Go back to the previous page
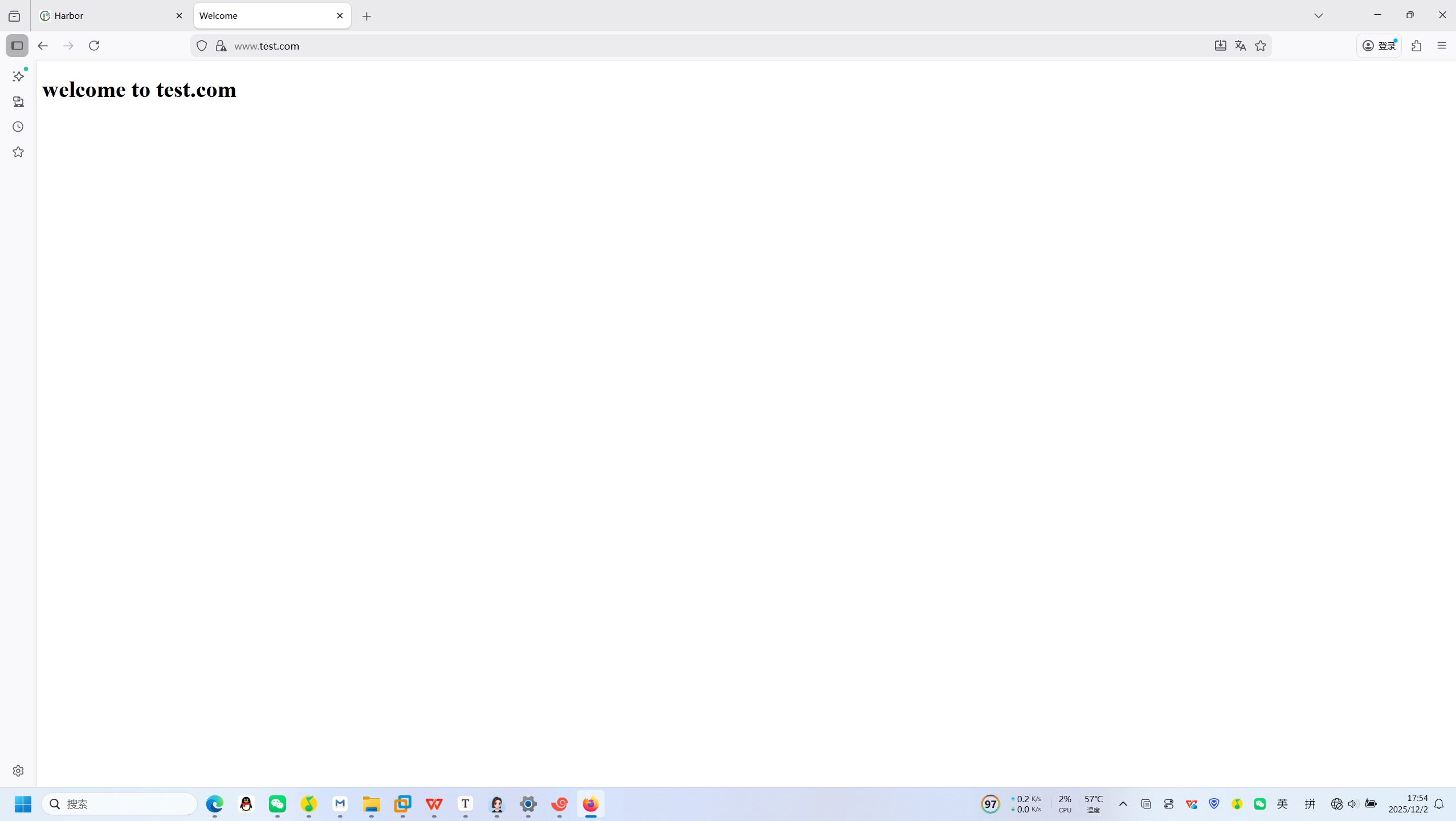Viewport: 1456px width, 821px height. point(43,46)
